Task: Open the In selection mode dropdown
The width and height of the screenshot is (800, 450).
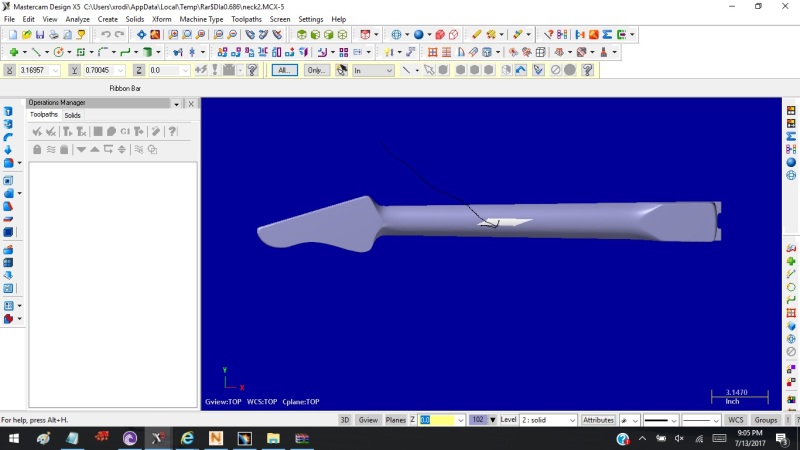Action: [x=389, y=70]
